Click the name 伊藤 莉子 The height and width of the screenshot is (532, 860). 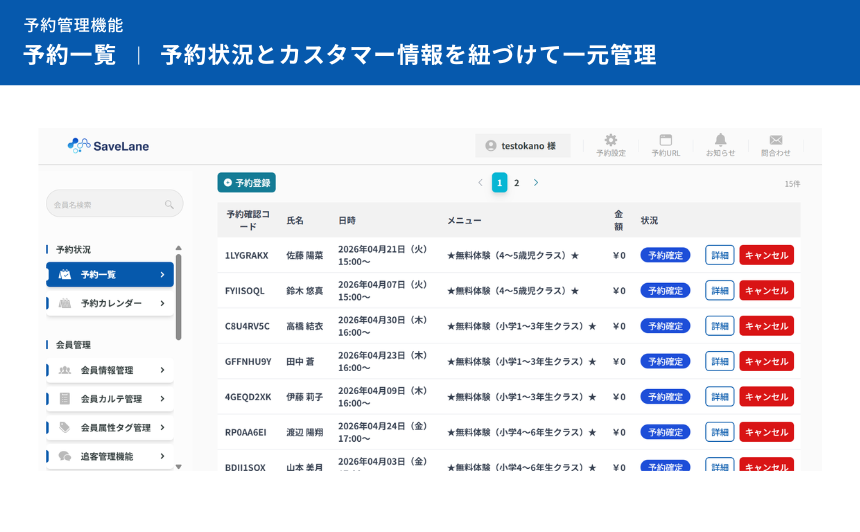[x=304, y=397]
